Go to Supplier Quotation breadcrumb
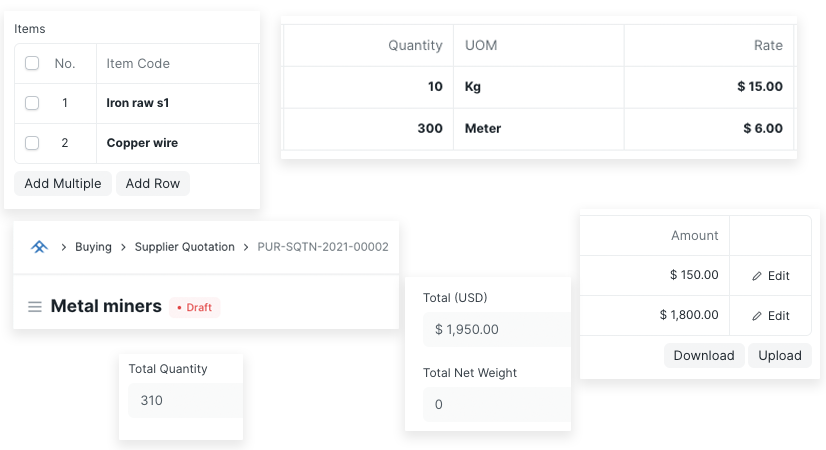This screenshot has width=826, height=450. tap(184, 247)
